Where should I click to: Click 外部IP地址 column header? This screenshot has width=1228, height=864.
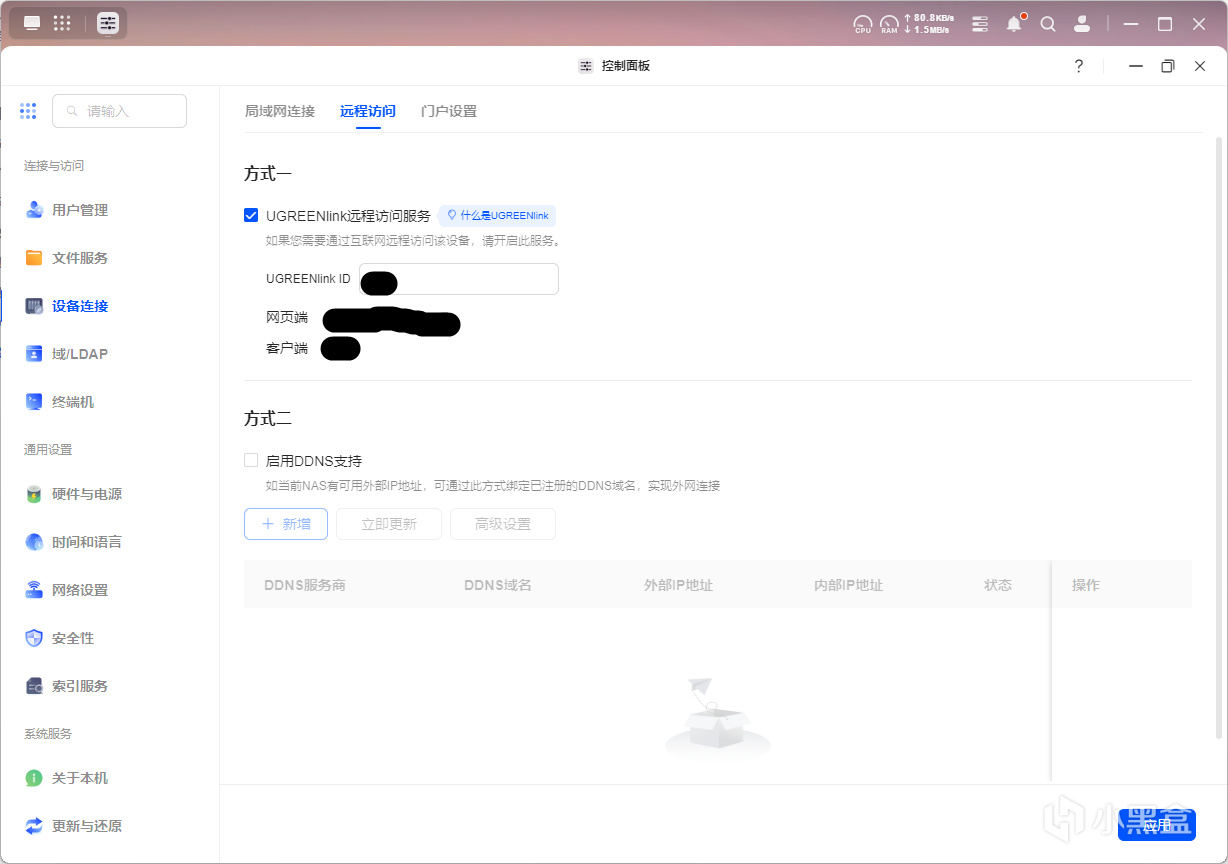(x=679, y=585)
